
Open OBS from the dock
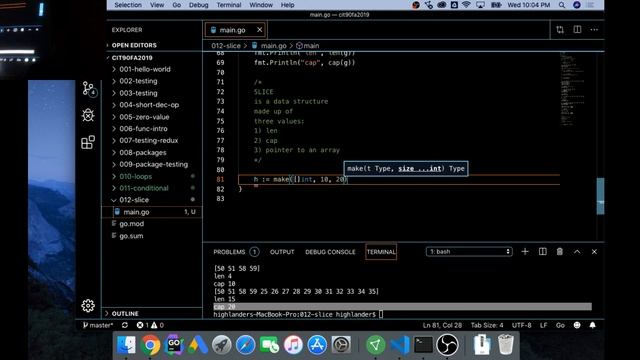447,345
